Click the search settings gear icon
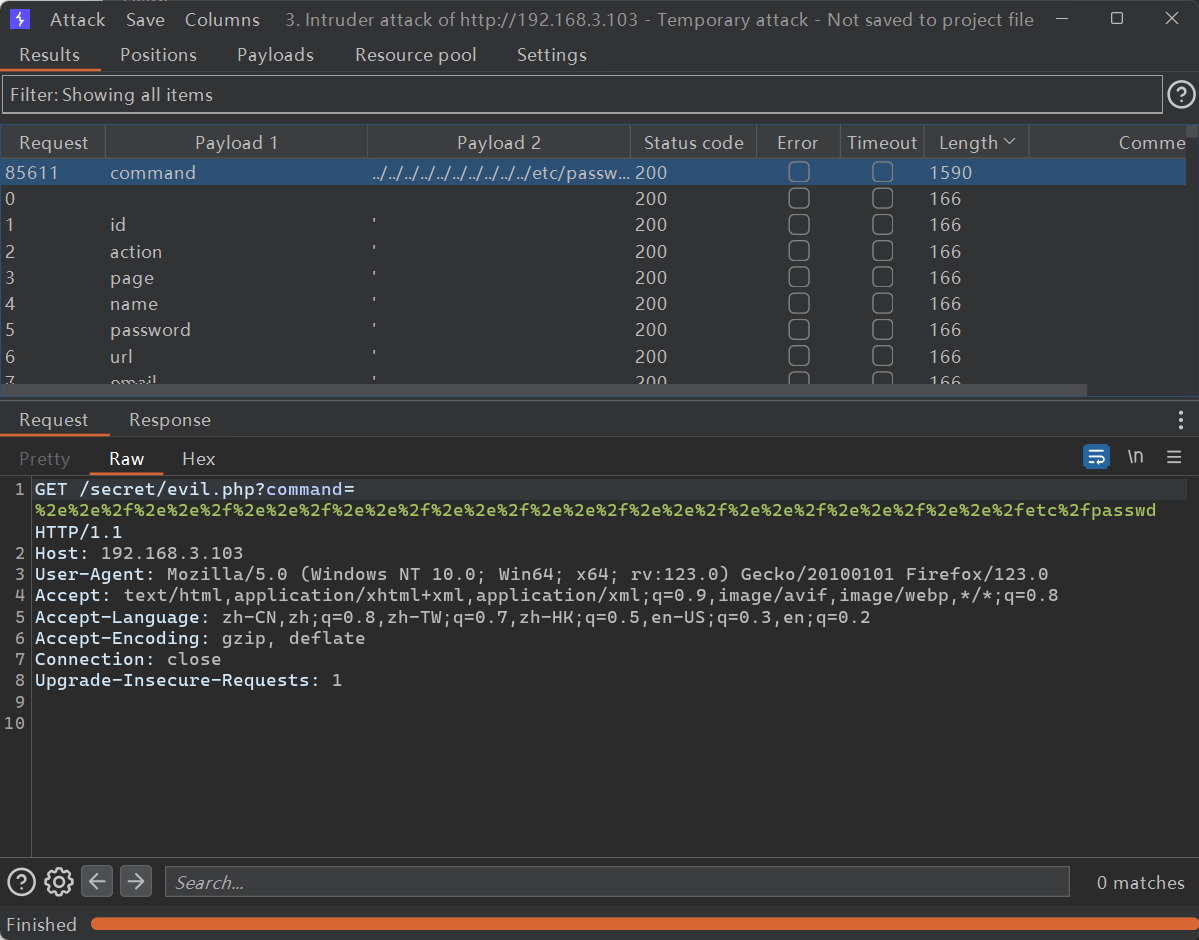 click(x=59, y=882)
